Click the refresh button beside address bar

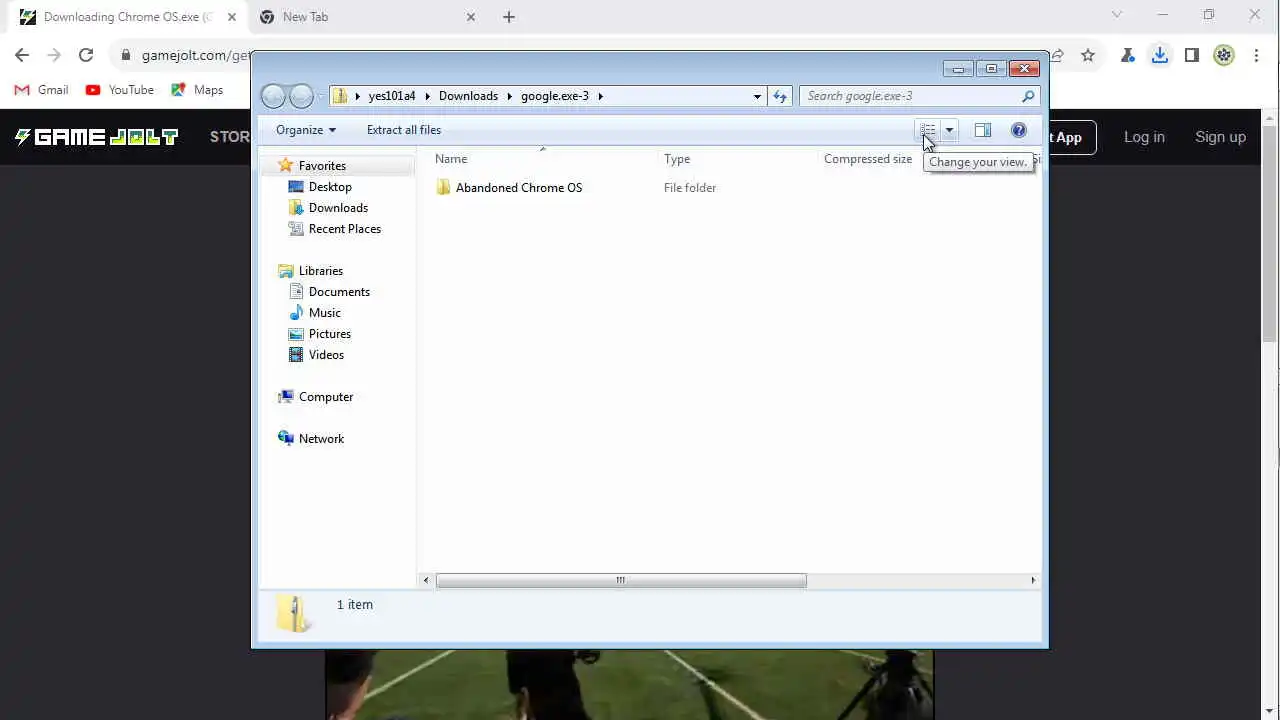pyautogui.click(x=781, y=96)
